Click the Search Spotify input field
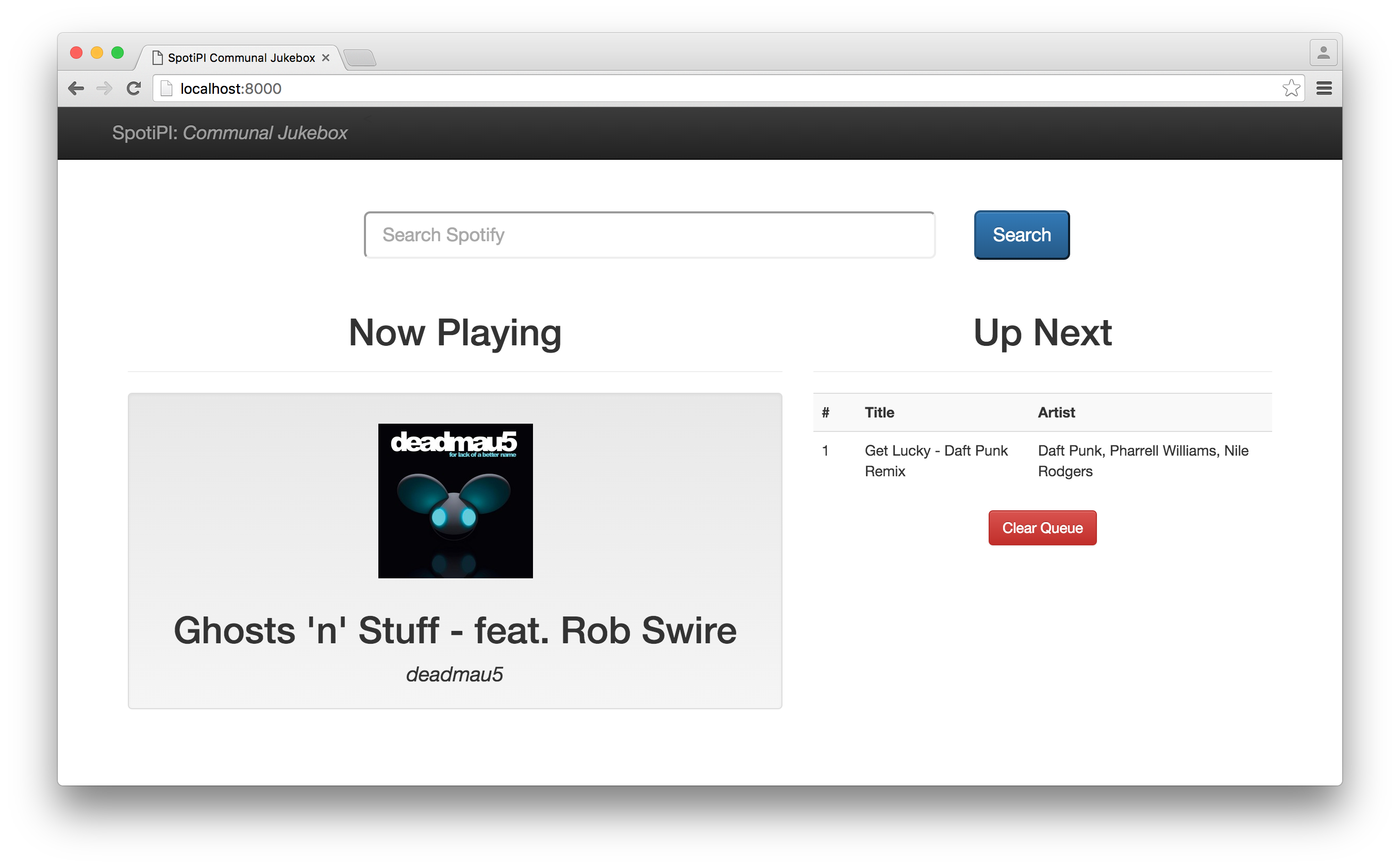Image resolution: width=1400 pixels, height=868 pixels. tap(649, 235)
